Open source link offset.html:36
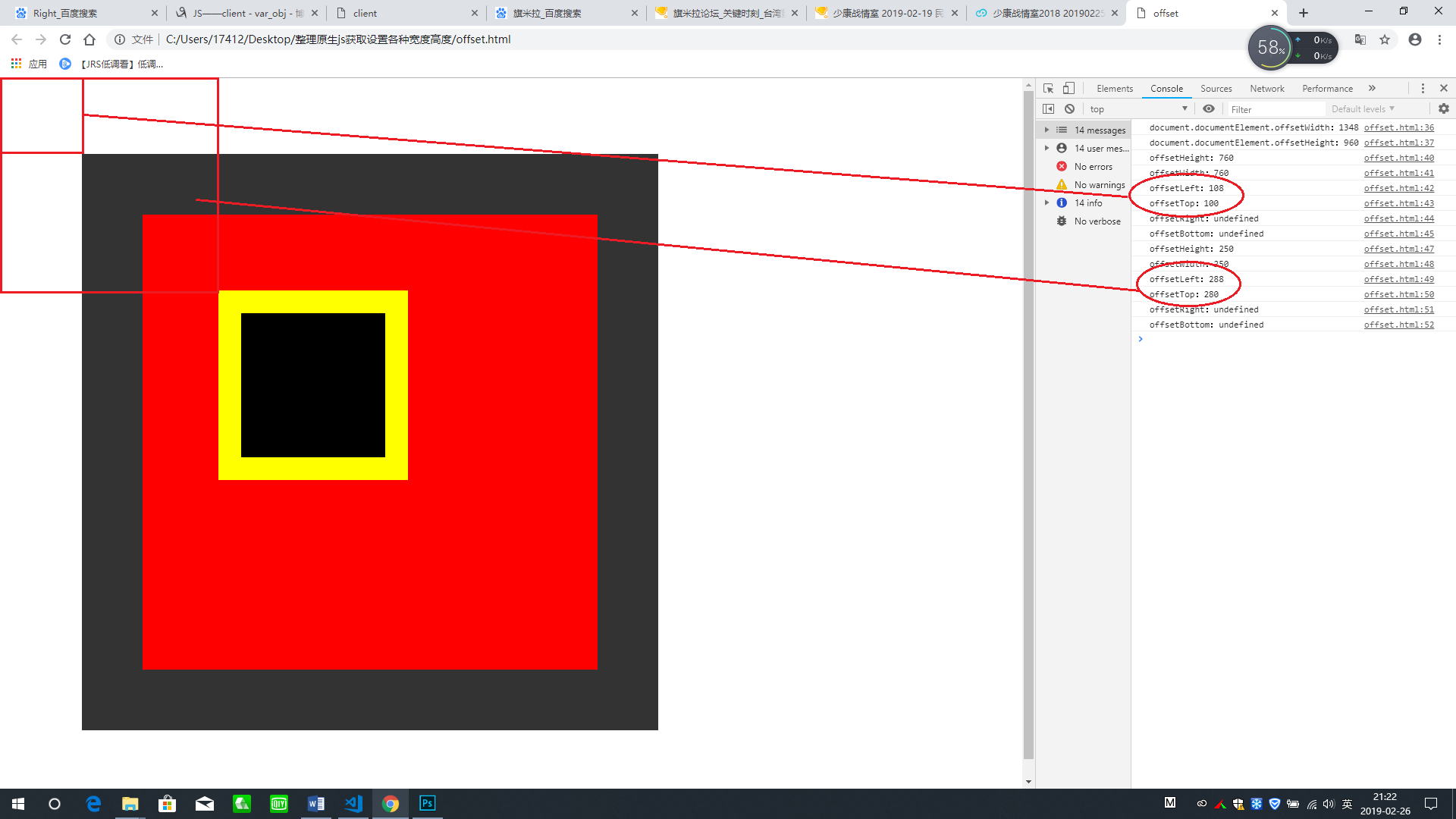The image size is (1456, 819). click(1398, 127)
